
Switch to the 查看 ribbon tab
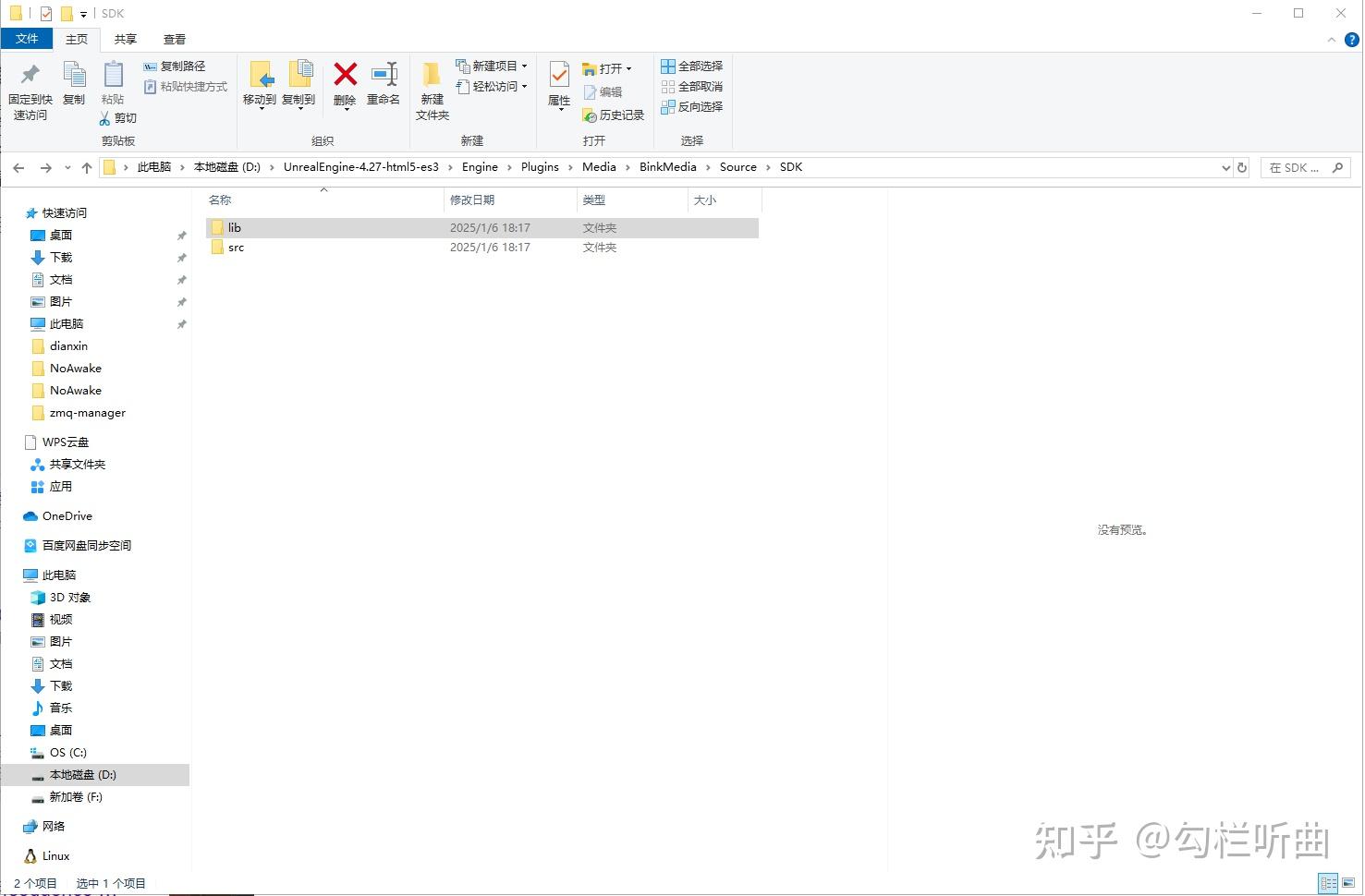point(174,39)
